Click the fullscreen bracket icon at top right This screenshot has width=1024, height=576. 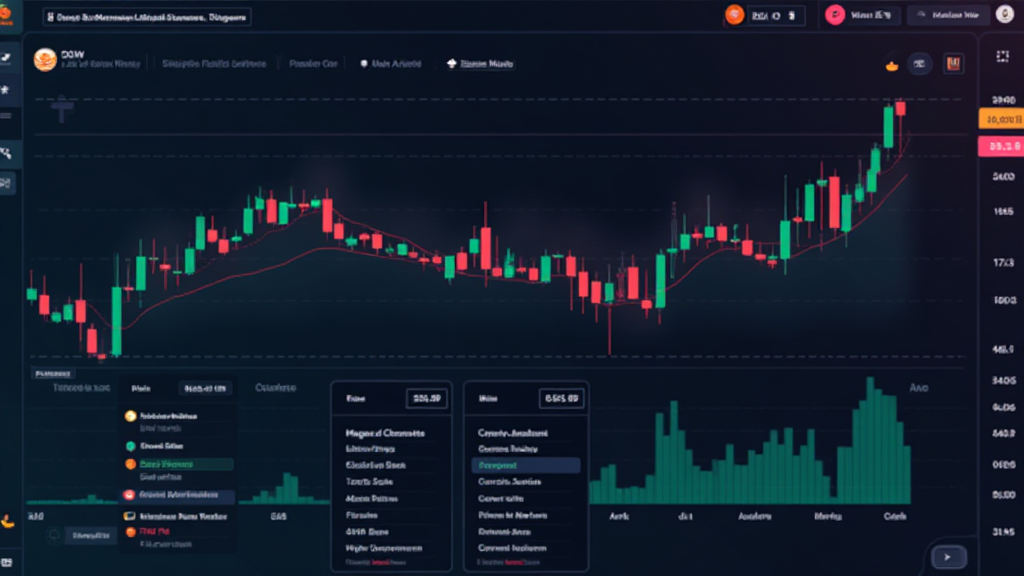(x=1003, y=57)
